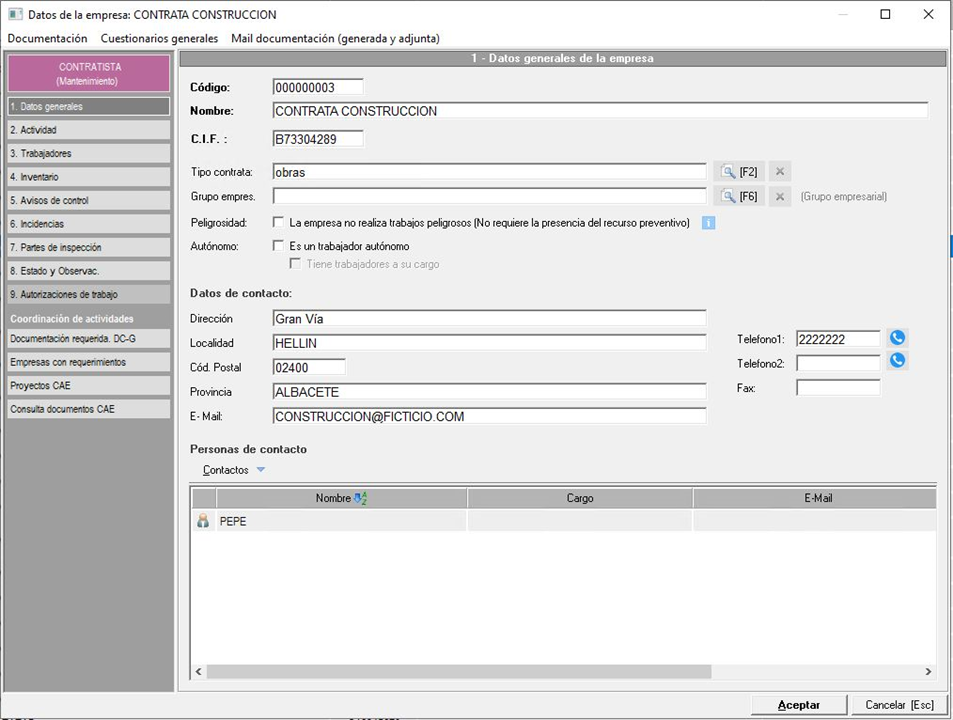Check 'Es un trabajador autónomo' checkbox

[279, 246]
